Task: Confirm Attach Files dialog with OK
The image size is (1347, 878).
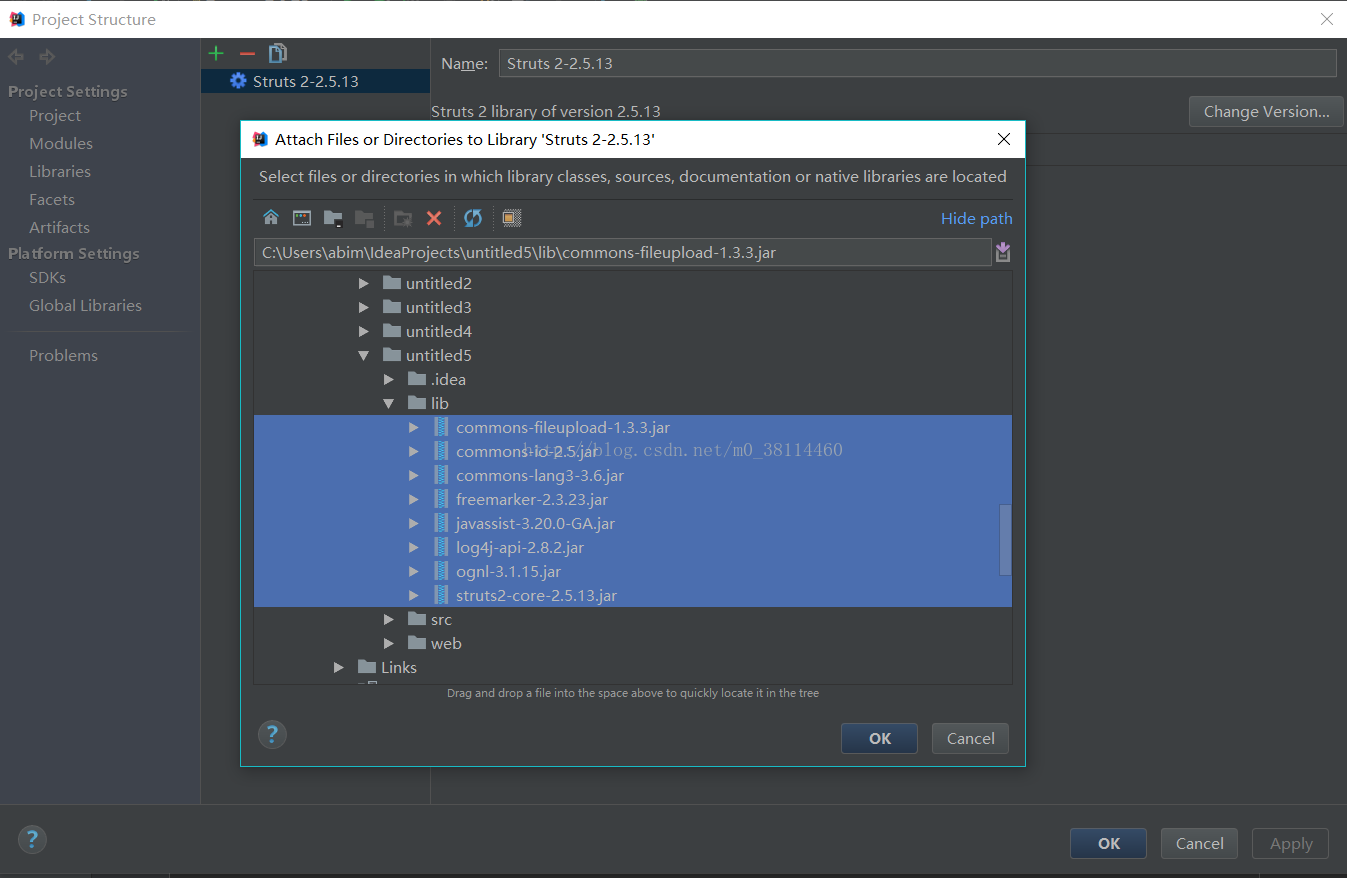Action: point(879,738)
